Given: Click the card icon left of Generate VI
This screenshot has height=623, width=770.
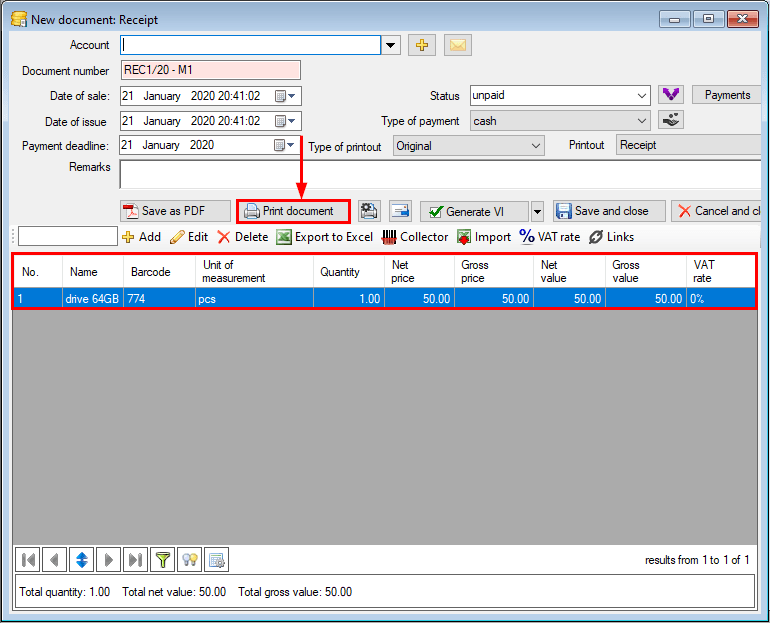Looking at the screenshot, I should coord(401,211).
